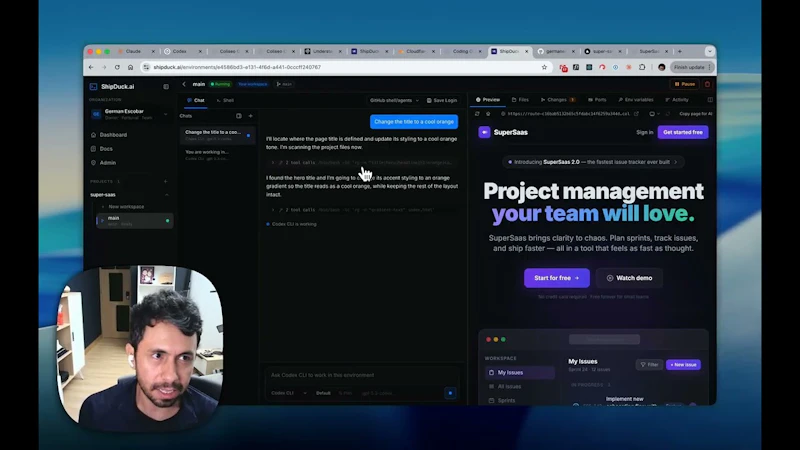Click the Sign in link in preview
Image resolution: width=800 pixels, height=450 pixels.
(644, 132)
